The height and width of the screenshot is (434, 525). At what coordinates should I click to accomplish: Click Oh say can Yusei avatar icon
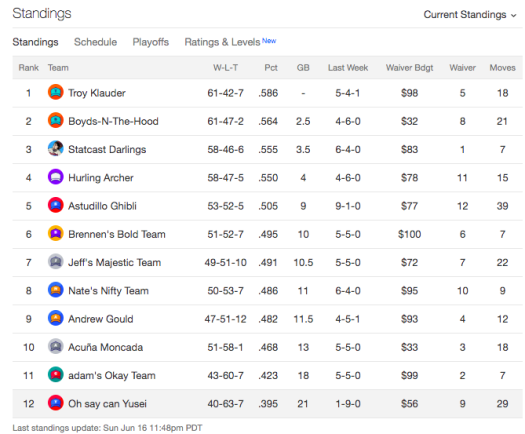tap(56, 403)
